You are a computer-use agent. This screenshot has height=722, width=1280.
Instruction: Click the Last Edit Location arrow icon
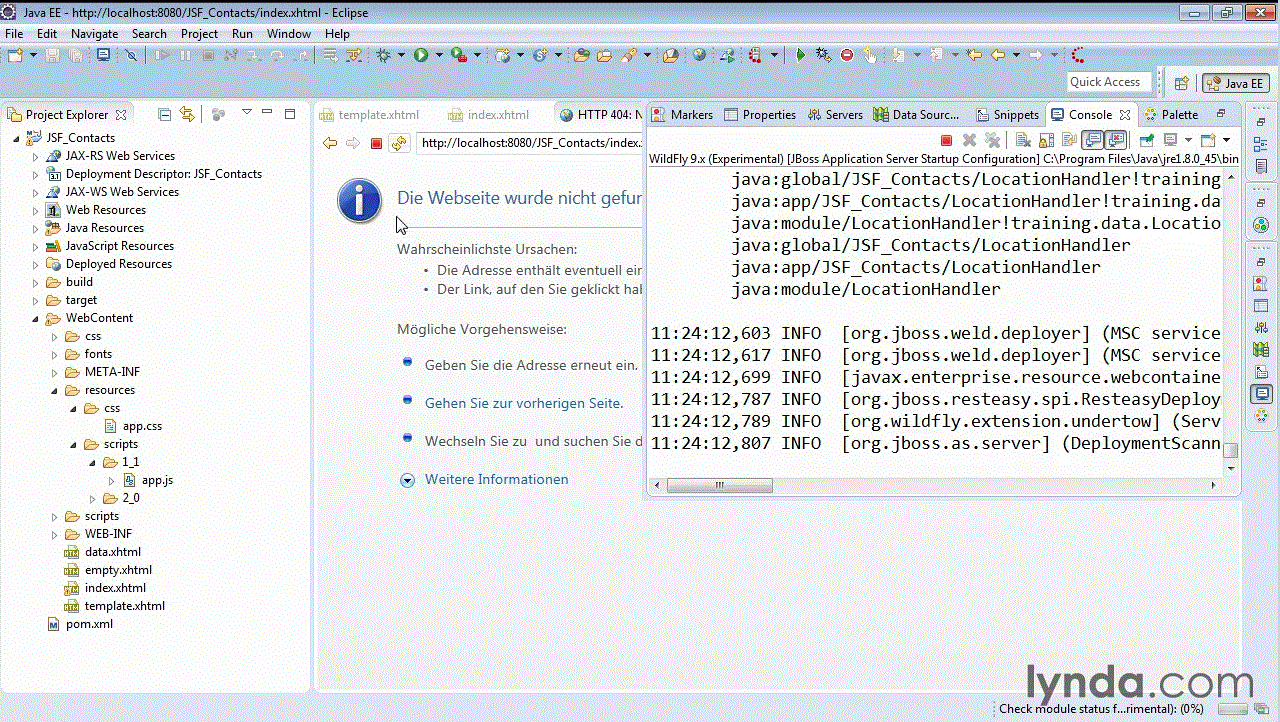click(x=974, y=55)
